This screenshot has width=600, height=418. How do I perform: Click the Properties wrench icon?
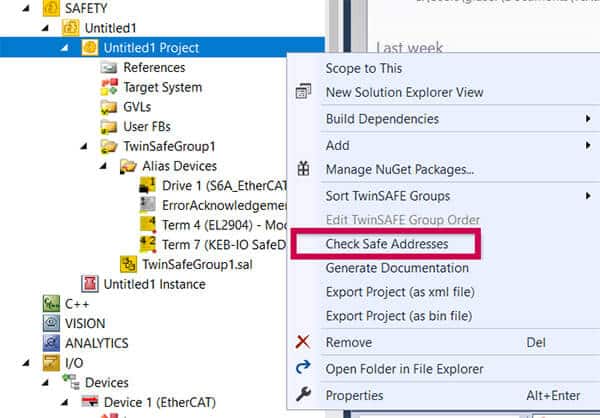(x=303, y=394)
